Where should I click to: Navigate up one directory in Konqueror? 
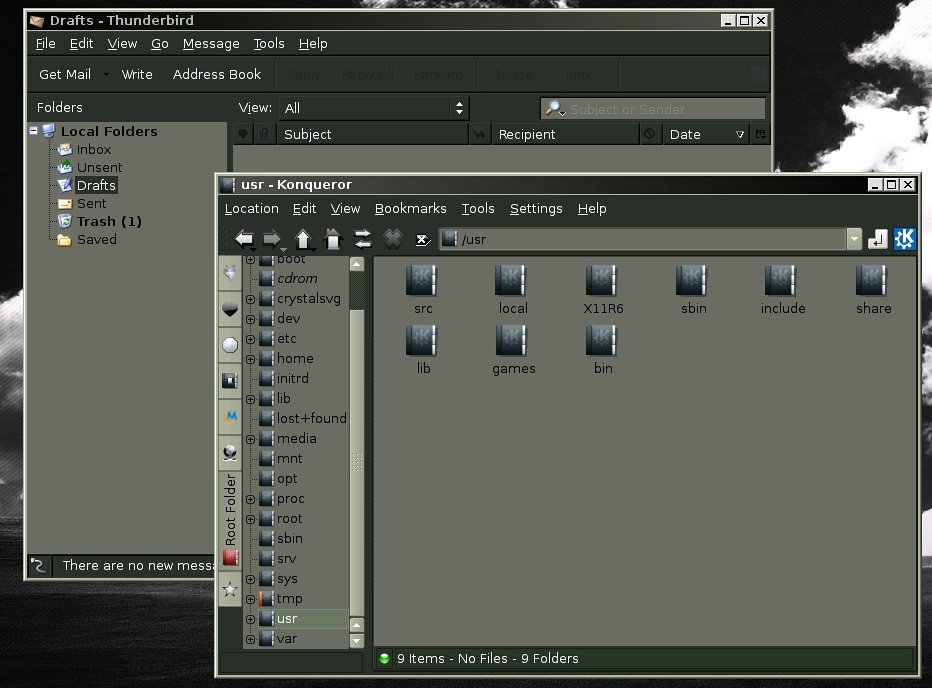point(303,240)
